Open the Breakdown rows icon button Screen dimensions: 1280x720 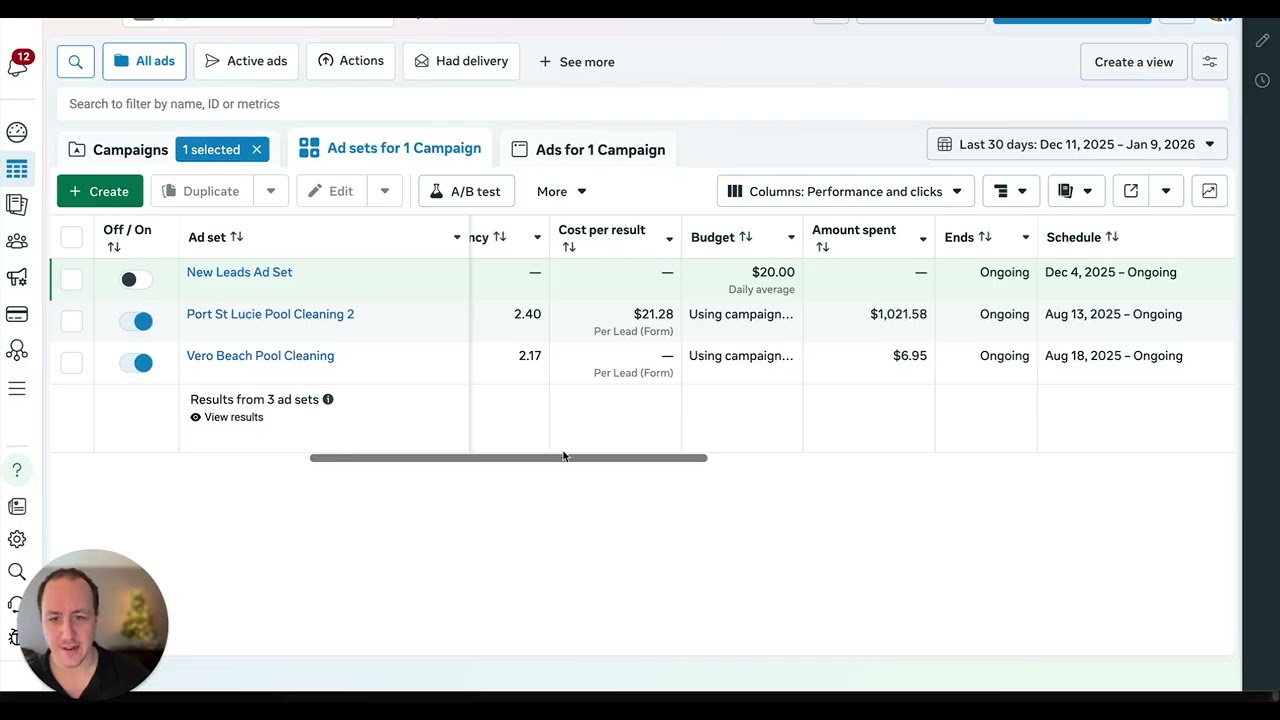click(x=1011, y=191)
